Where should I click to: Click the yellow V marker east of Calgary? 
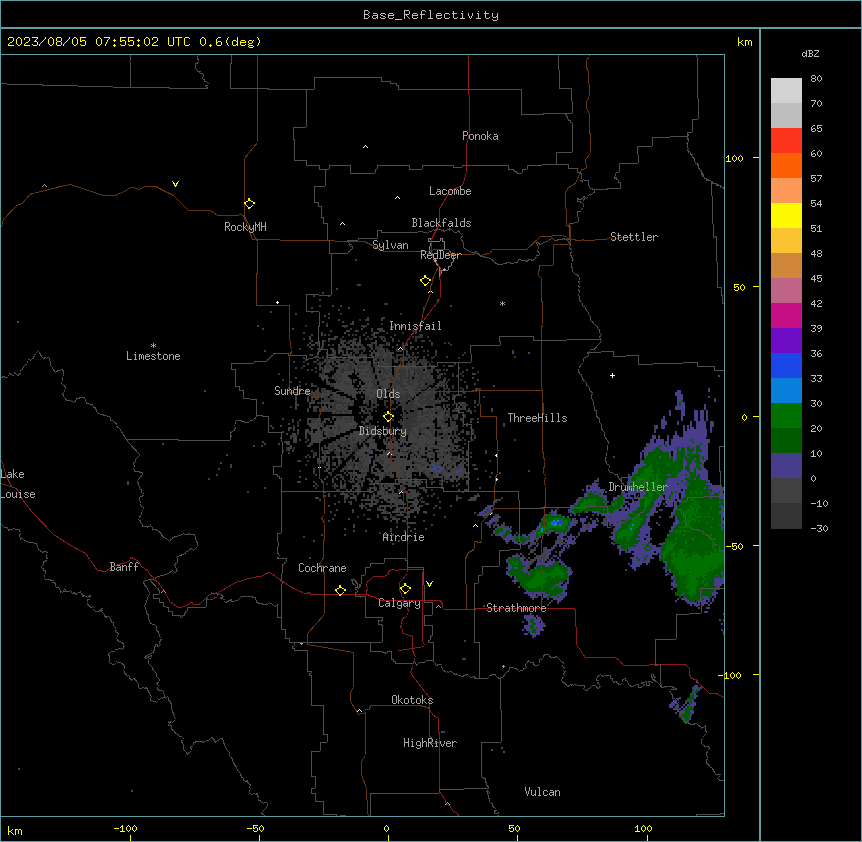tap(429, 584)
